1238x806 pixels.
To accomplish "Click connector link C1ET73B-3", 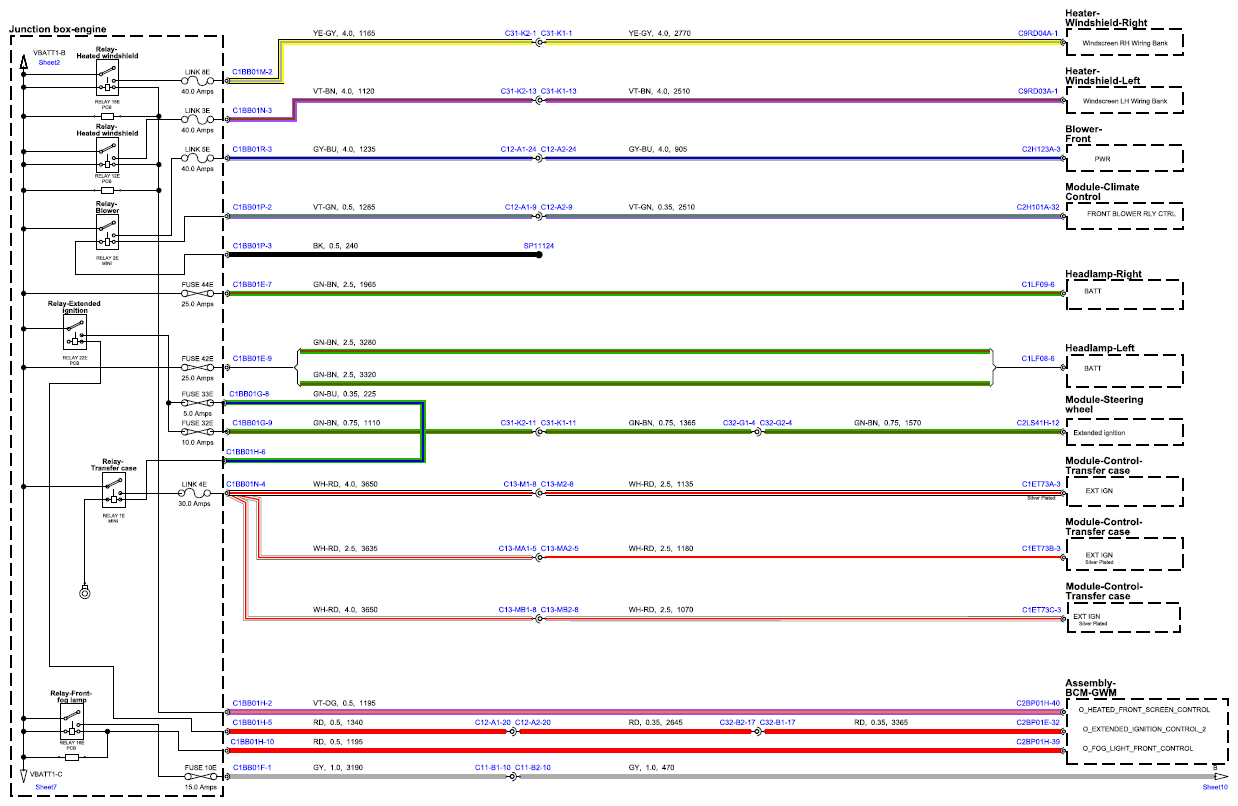I will tap(1040, 549).
